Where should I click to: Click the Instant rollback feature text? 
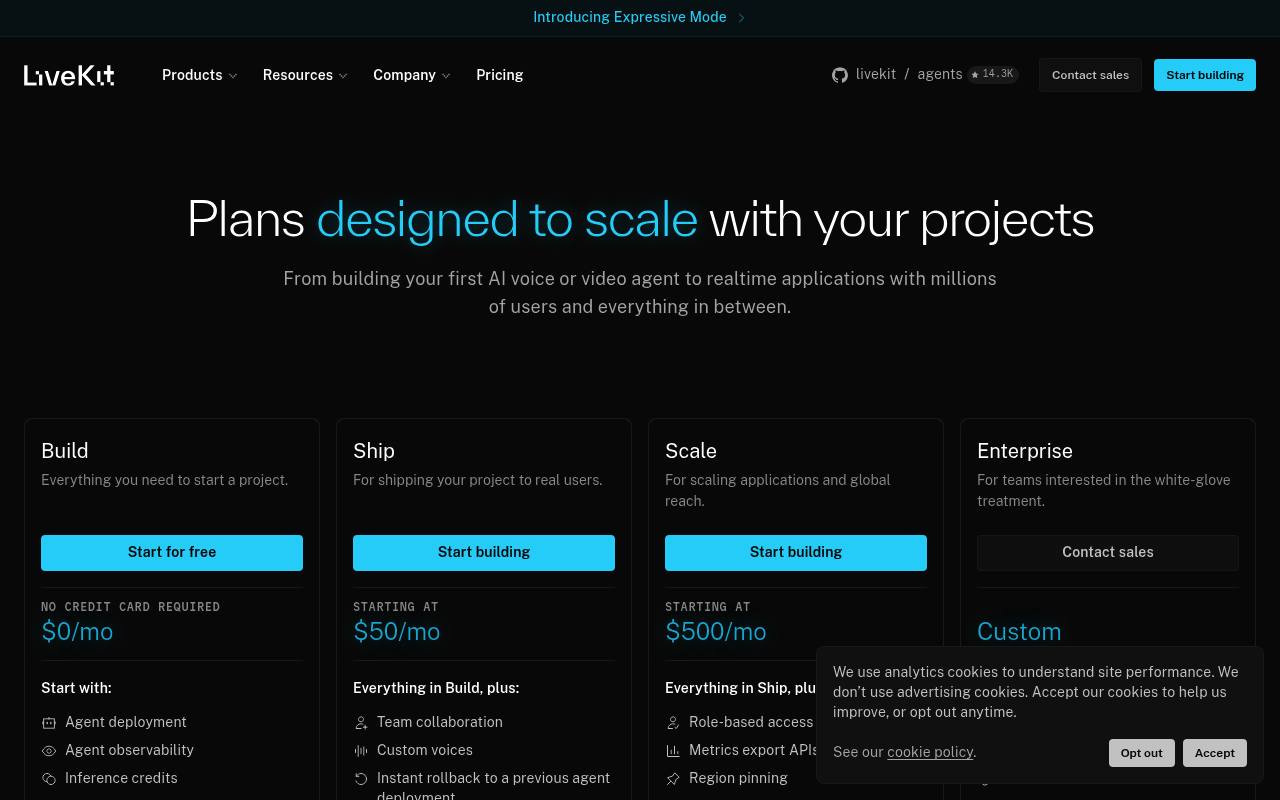click(x=493, y=786)
